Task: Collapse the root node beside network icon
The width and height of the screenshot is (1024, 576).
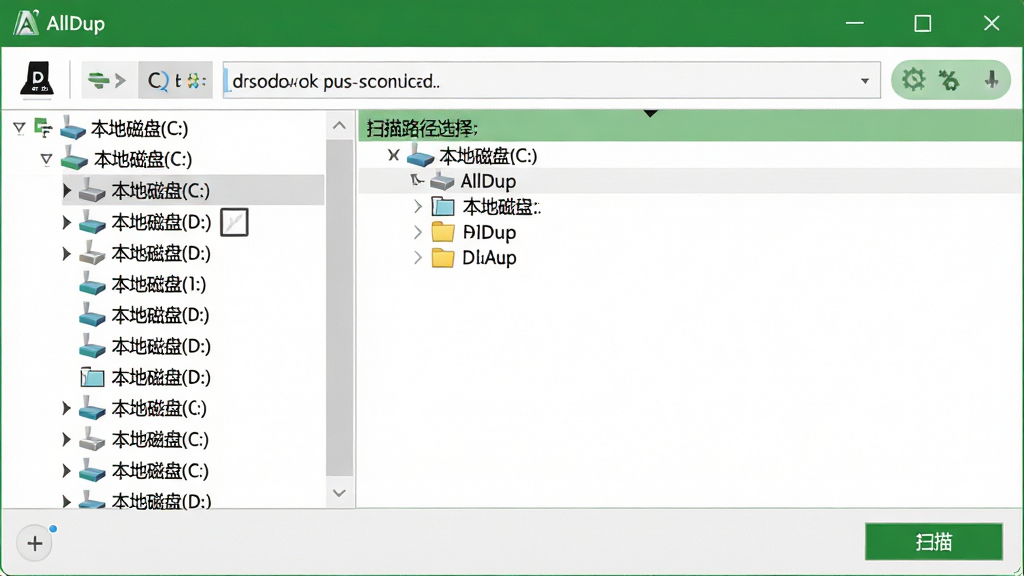Action: coord(20,128)
